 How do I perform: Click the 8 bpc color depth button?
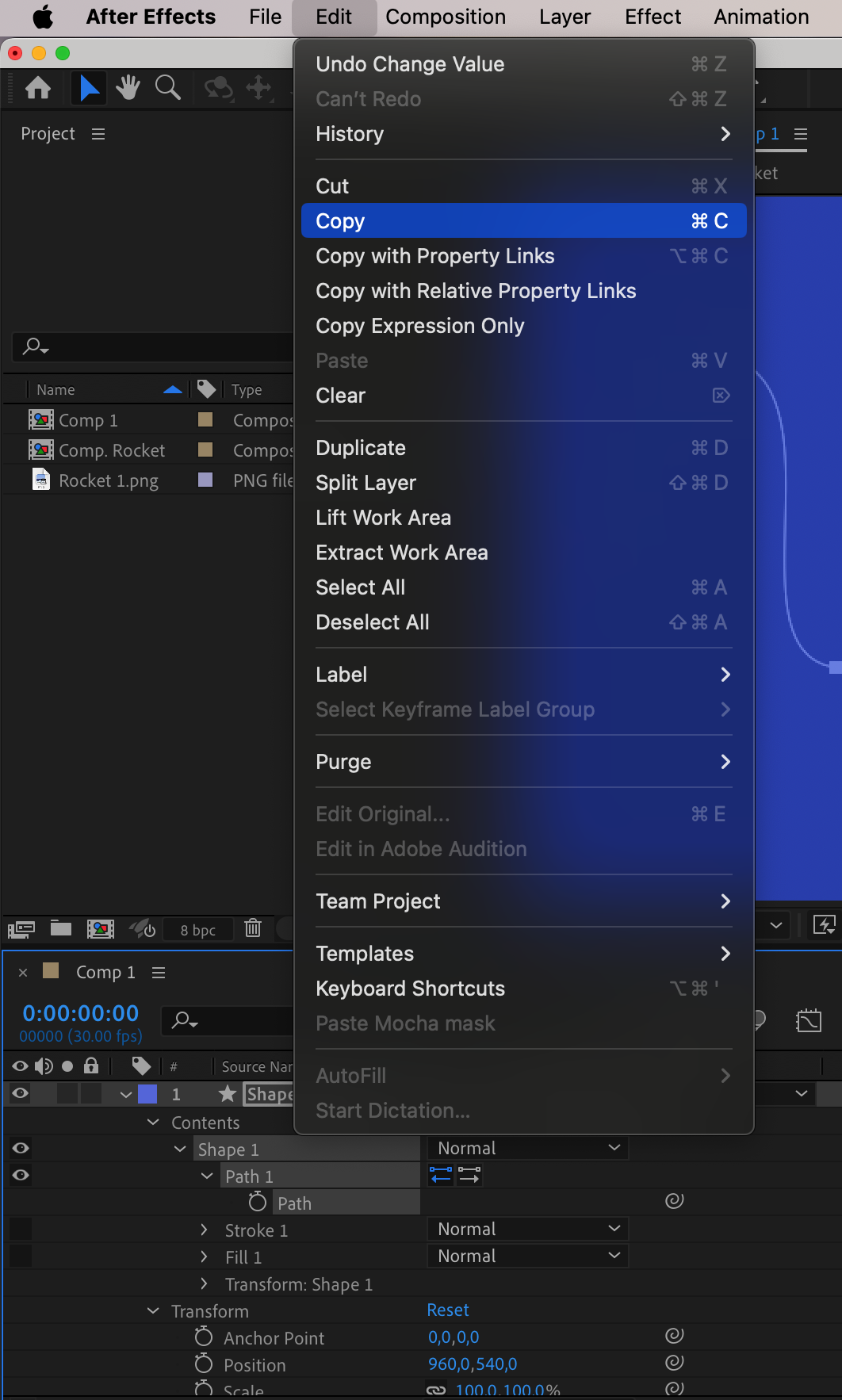[198, 929]
